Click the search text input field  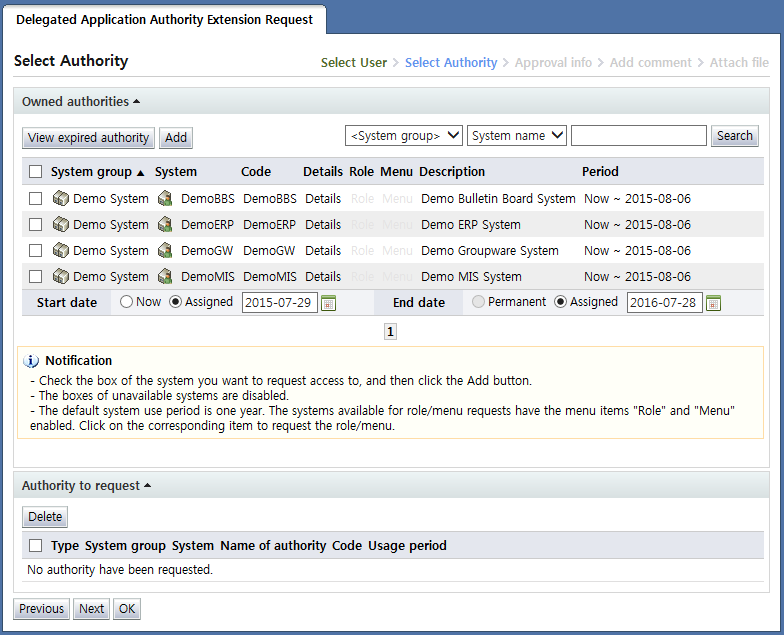tap(638, 136)
